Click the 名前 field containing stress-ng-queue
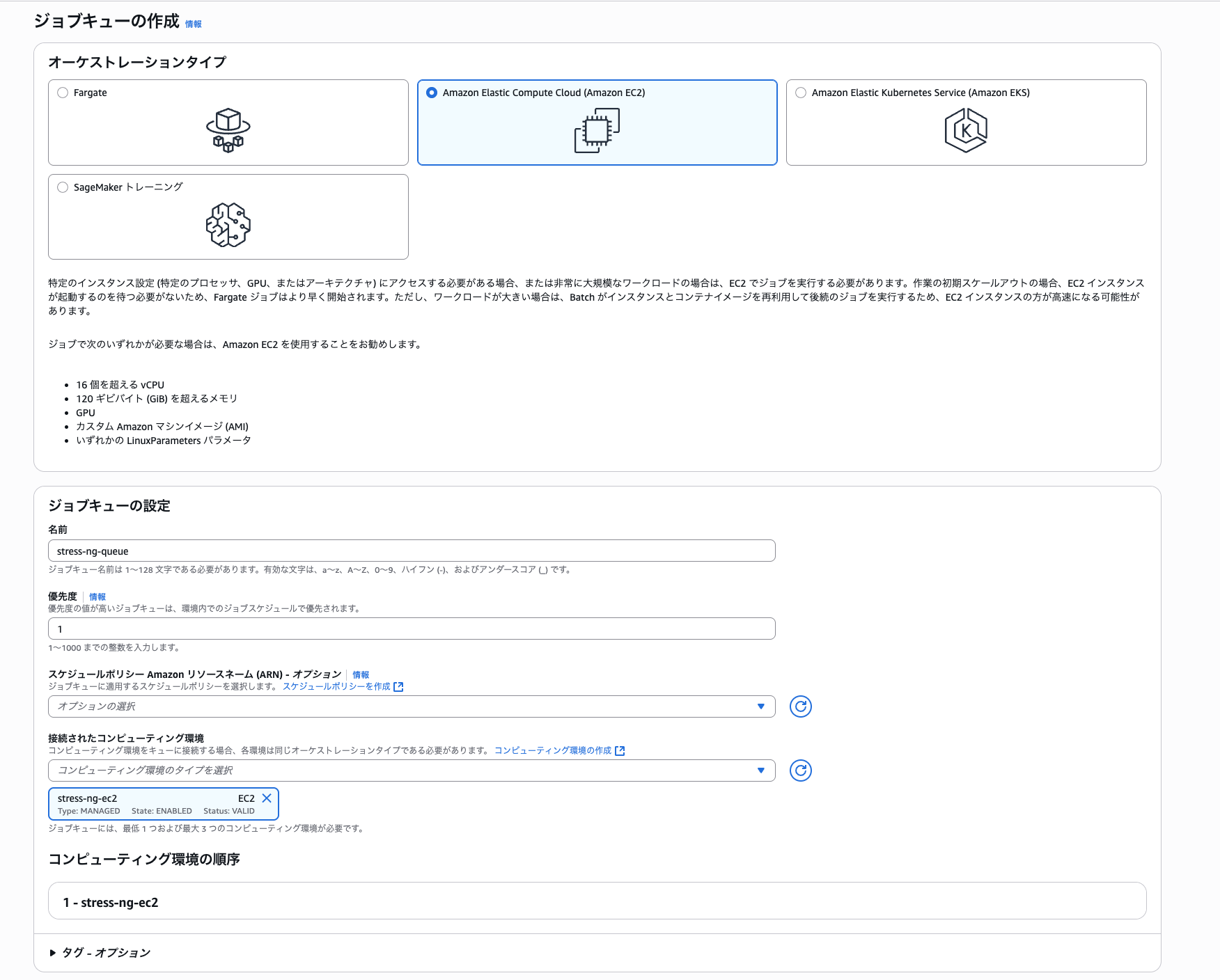Screen dimensions: 1220x980 click(x=412, y=551)
